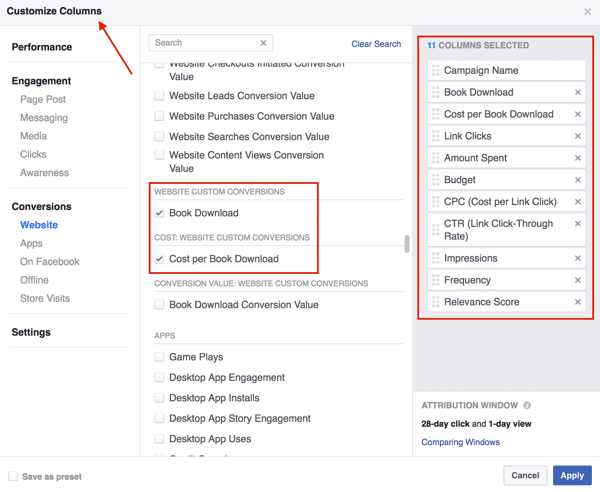Open Attribution Window info tooltip icon
The height and width of the screenshot is (492, 600).
pyautogui.click(x=527, y=405)
